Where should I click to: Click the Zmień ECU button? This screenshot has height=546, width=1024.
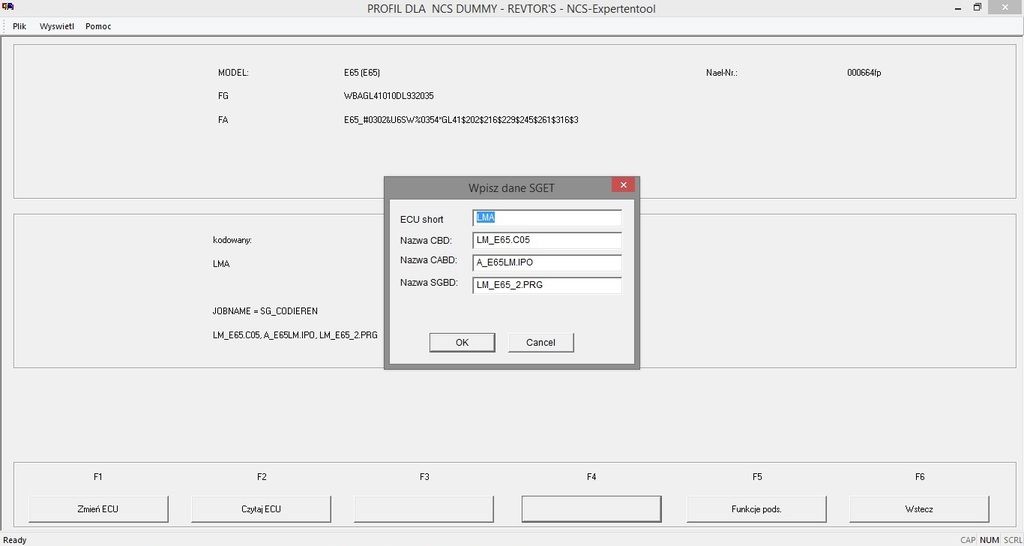point(98,509)
